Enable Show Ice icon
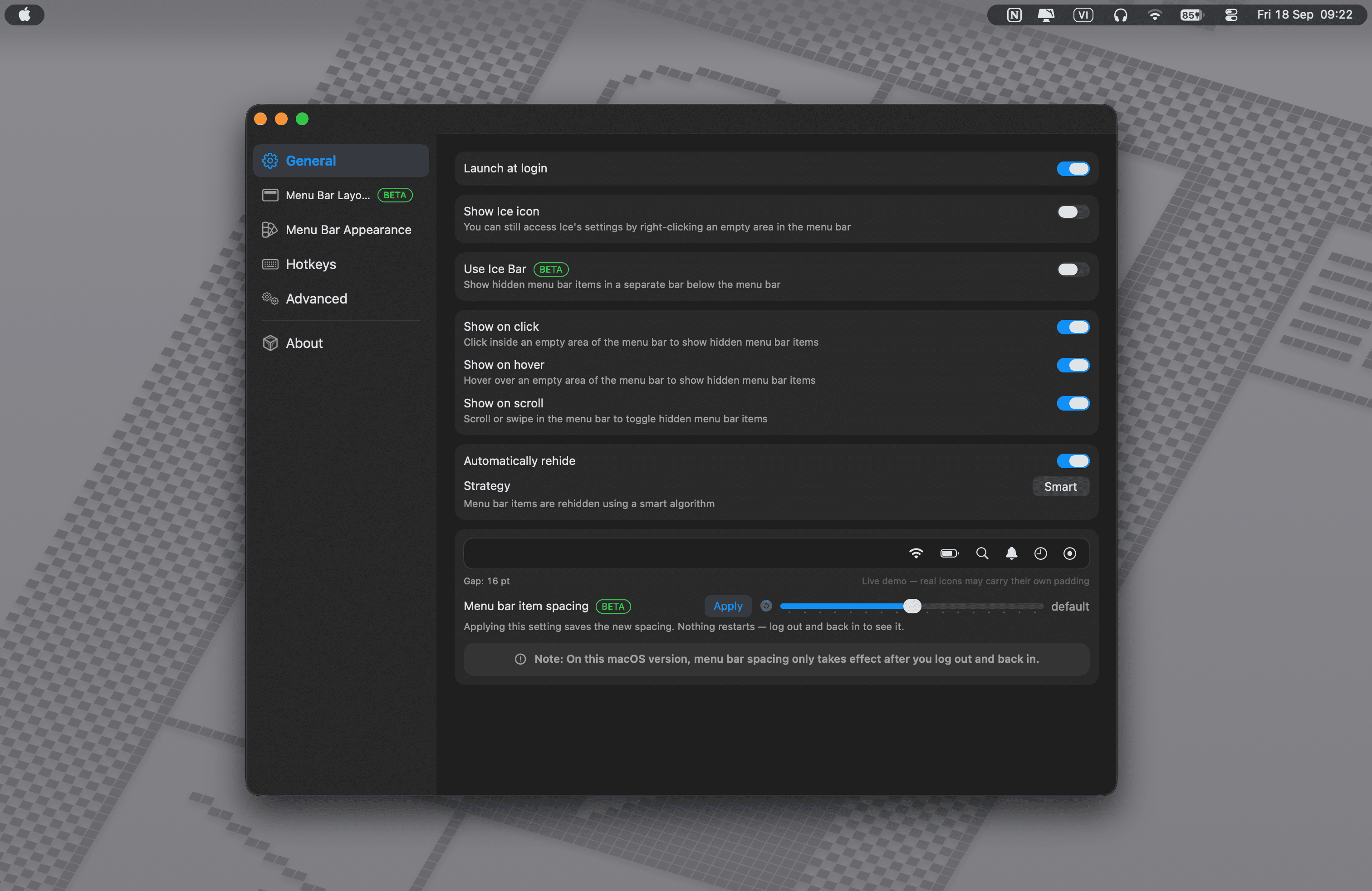Viewport: 1372px width, 891px height. coord(1073,211)
